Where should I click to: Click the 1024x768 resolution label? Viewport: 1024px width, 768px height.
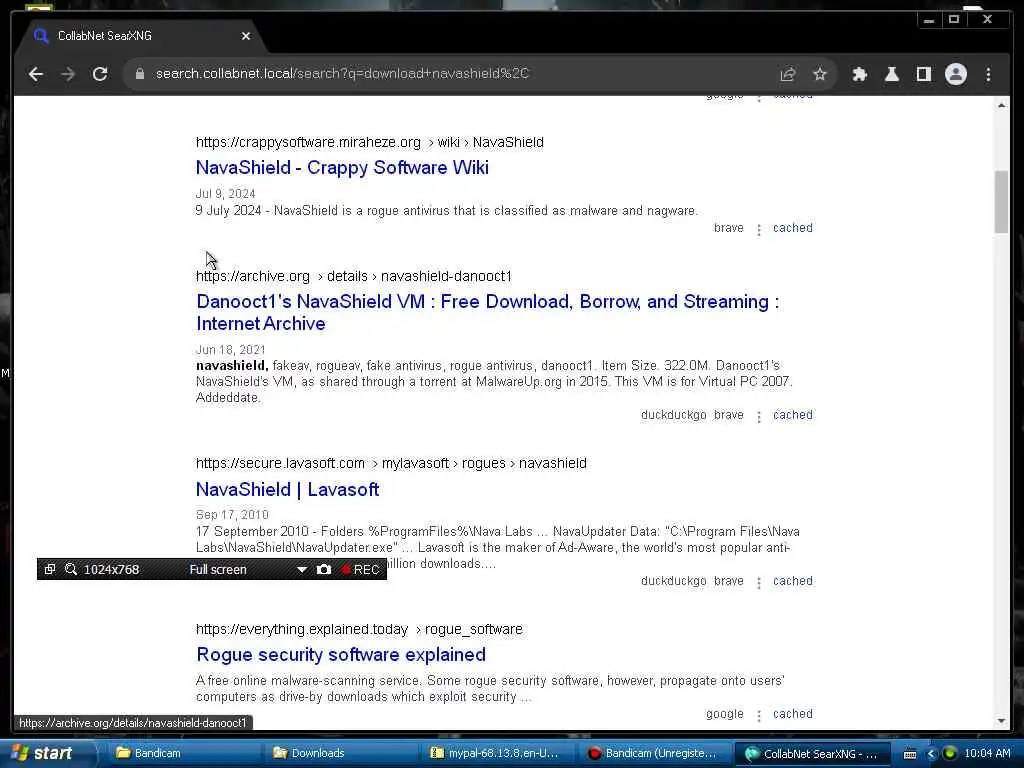click(112, 569)
